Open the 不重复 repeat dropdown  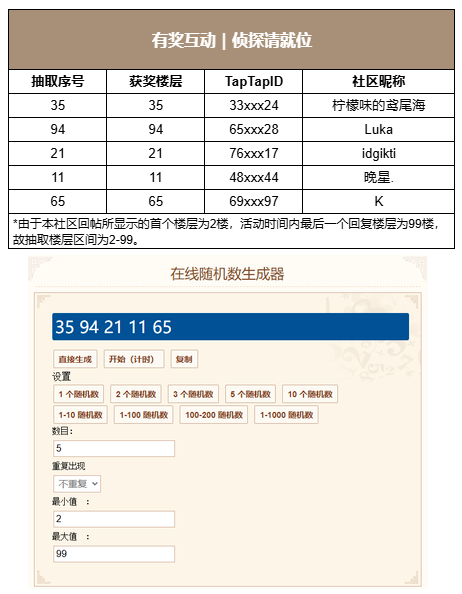click(x=77, y=484)
